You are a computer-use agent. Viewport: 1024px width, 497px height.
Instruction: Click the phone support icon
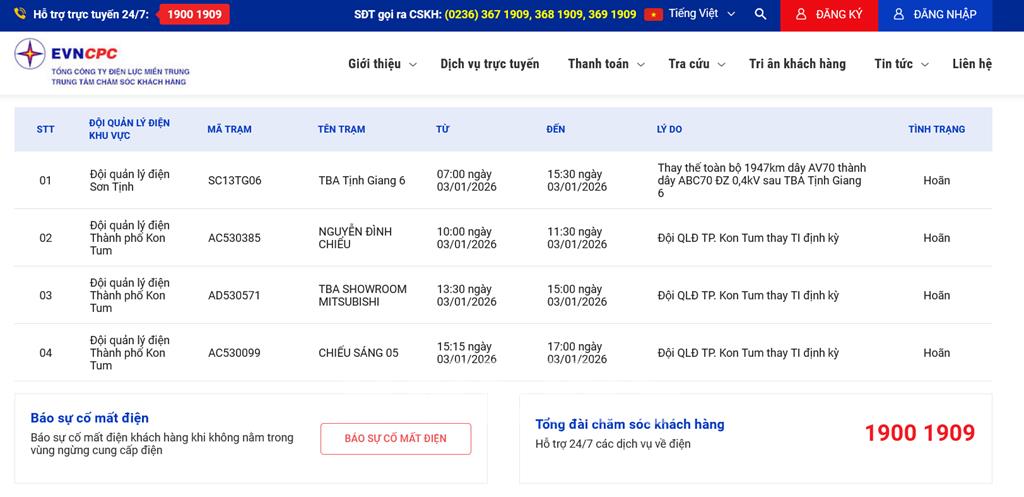tap(20, 15)
